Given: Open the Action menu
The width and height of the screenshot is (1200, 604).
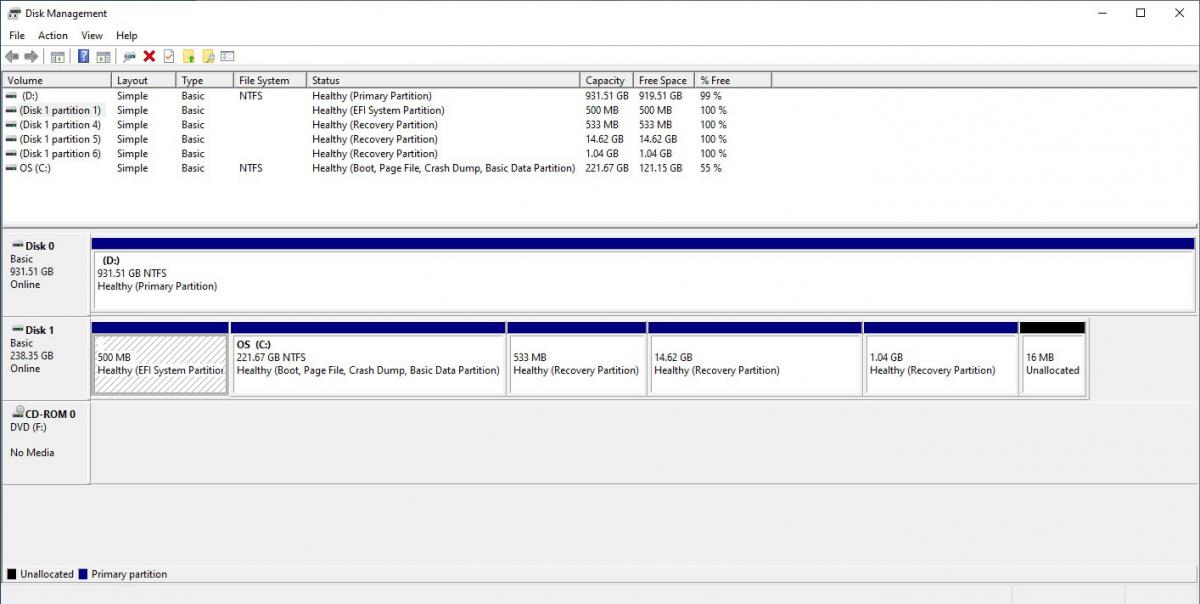Looking at the screenshot, I should 53,36.
